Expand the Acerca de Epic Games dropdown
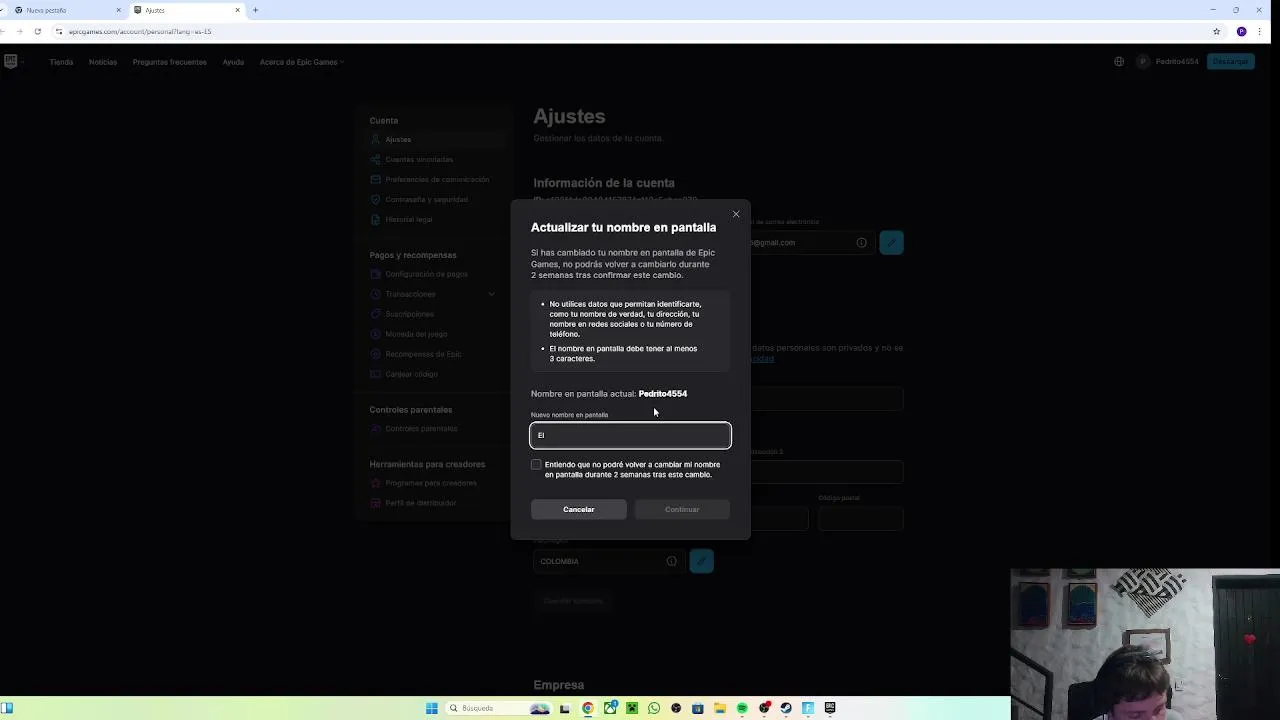 [x=301, y=62]
